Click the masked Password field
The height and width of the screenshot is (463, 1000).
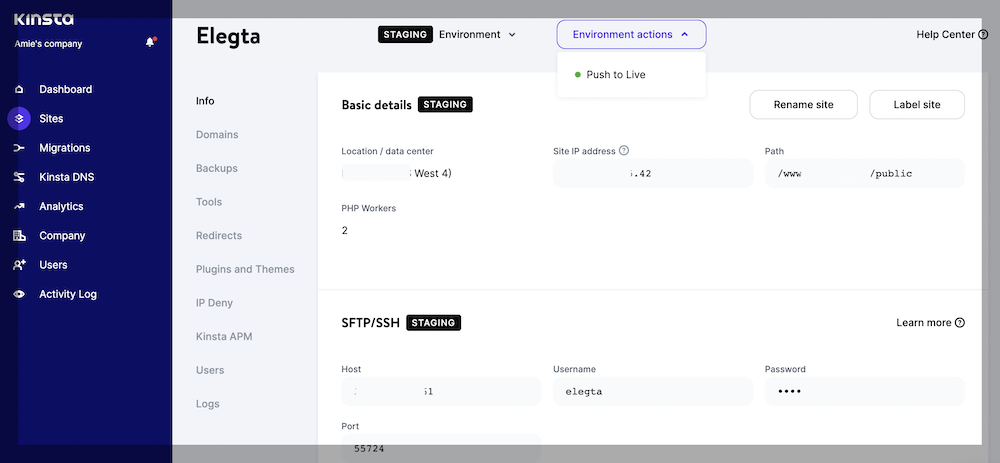click(x=865, y=392)
